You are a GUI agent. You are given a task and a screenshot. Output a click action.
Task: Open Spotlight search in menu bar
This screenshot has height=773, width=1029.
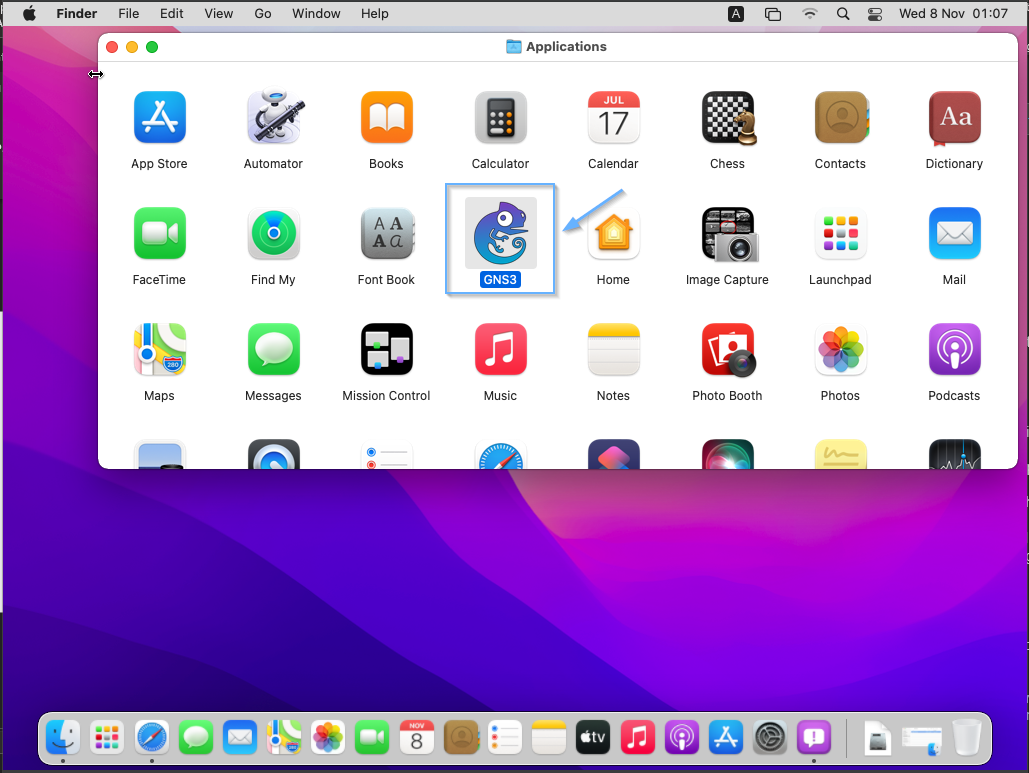(x=843, y=14)
